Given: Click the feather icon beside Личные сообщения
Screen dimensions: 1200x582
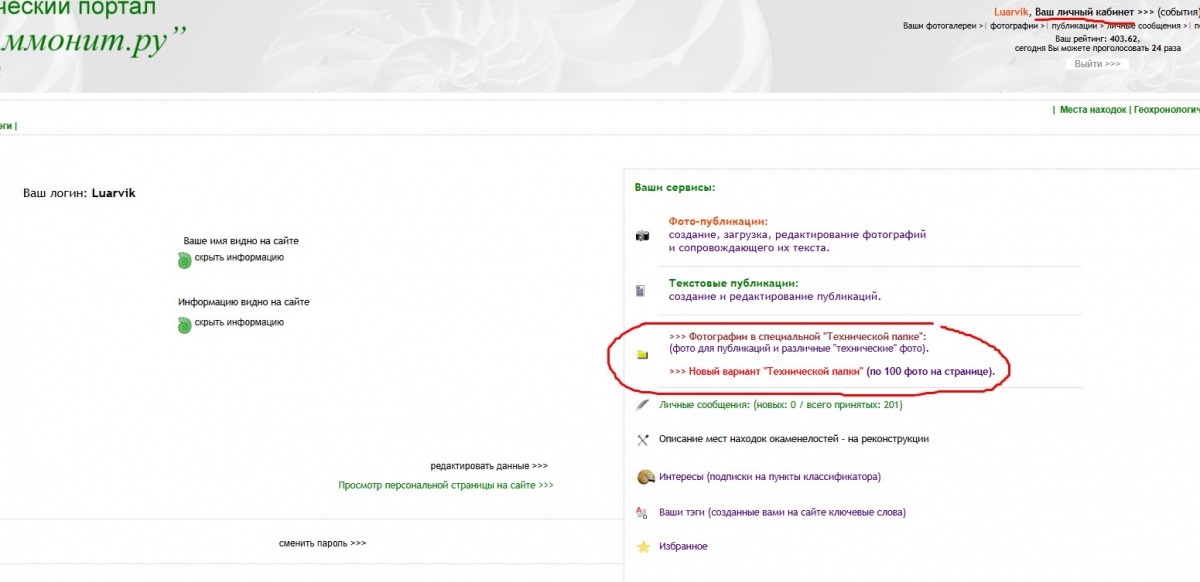Looking at the screenshot, I should (643, 405).
